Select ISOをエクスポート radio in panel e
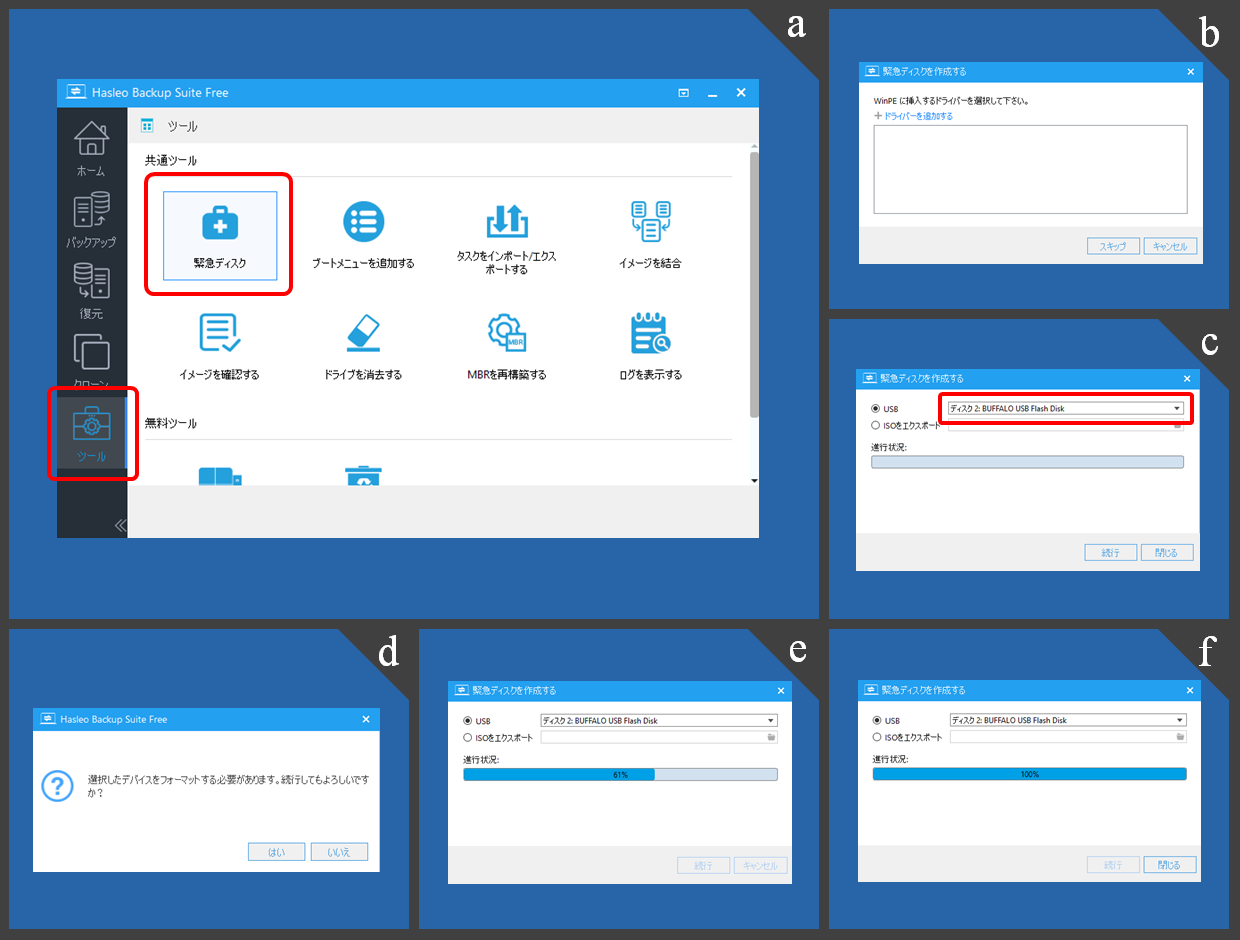 (468, 737)
